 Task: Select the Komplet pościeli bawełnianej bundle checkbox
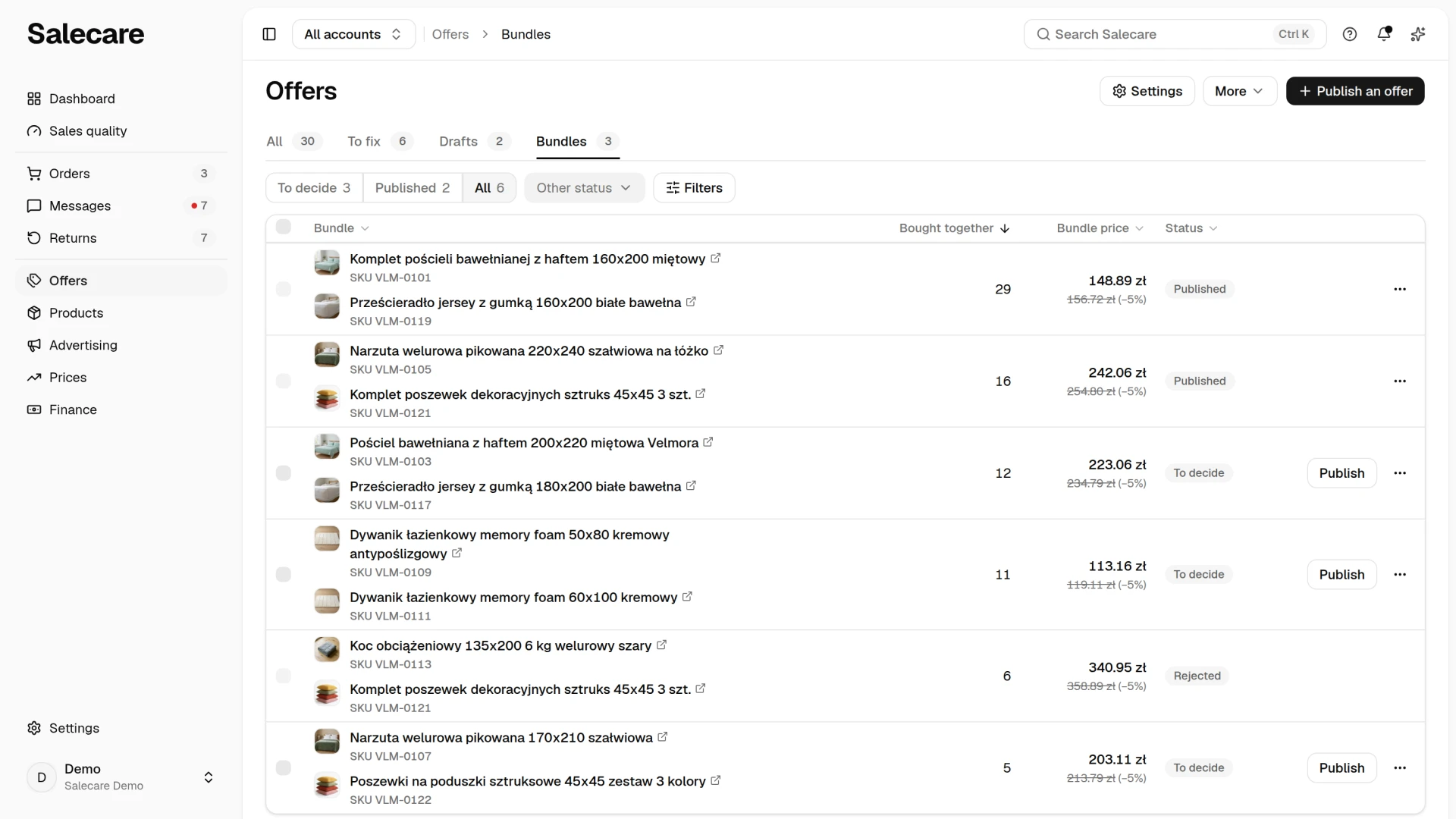pyautogui.click(x=284, y=289)
